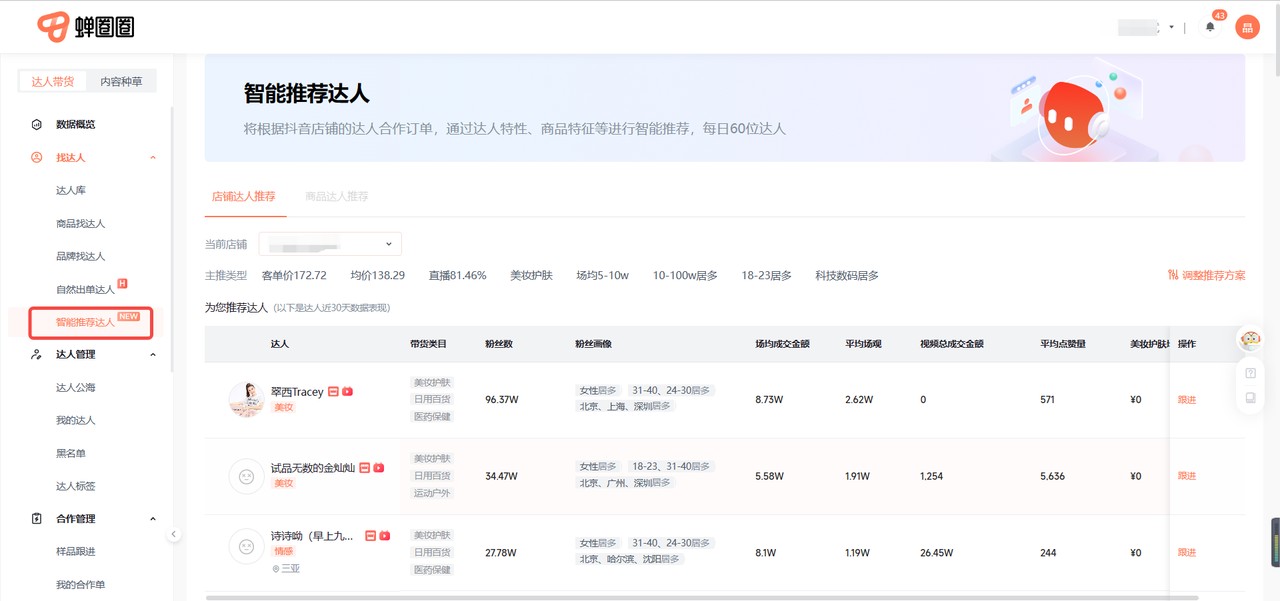Click the video icon beside 试品无数的金灿灿
The width and height of the screenshot is (1280, 601).
point(379,468)
